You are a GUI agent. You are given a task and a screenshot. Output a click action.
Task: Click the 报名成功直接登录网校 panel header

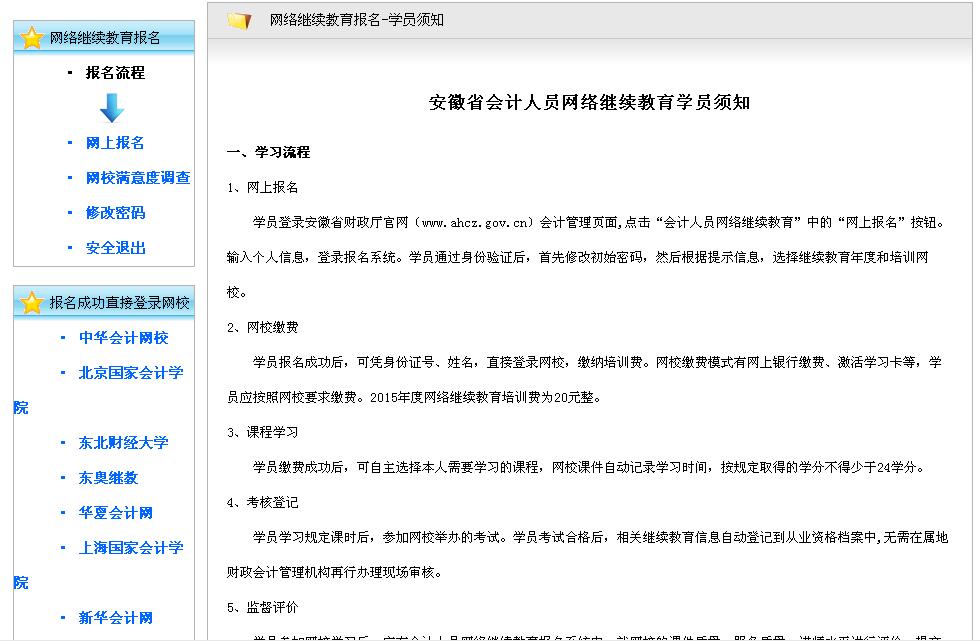[x=119, y=302]
